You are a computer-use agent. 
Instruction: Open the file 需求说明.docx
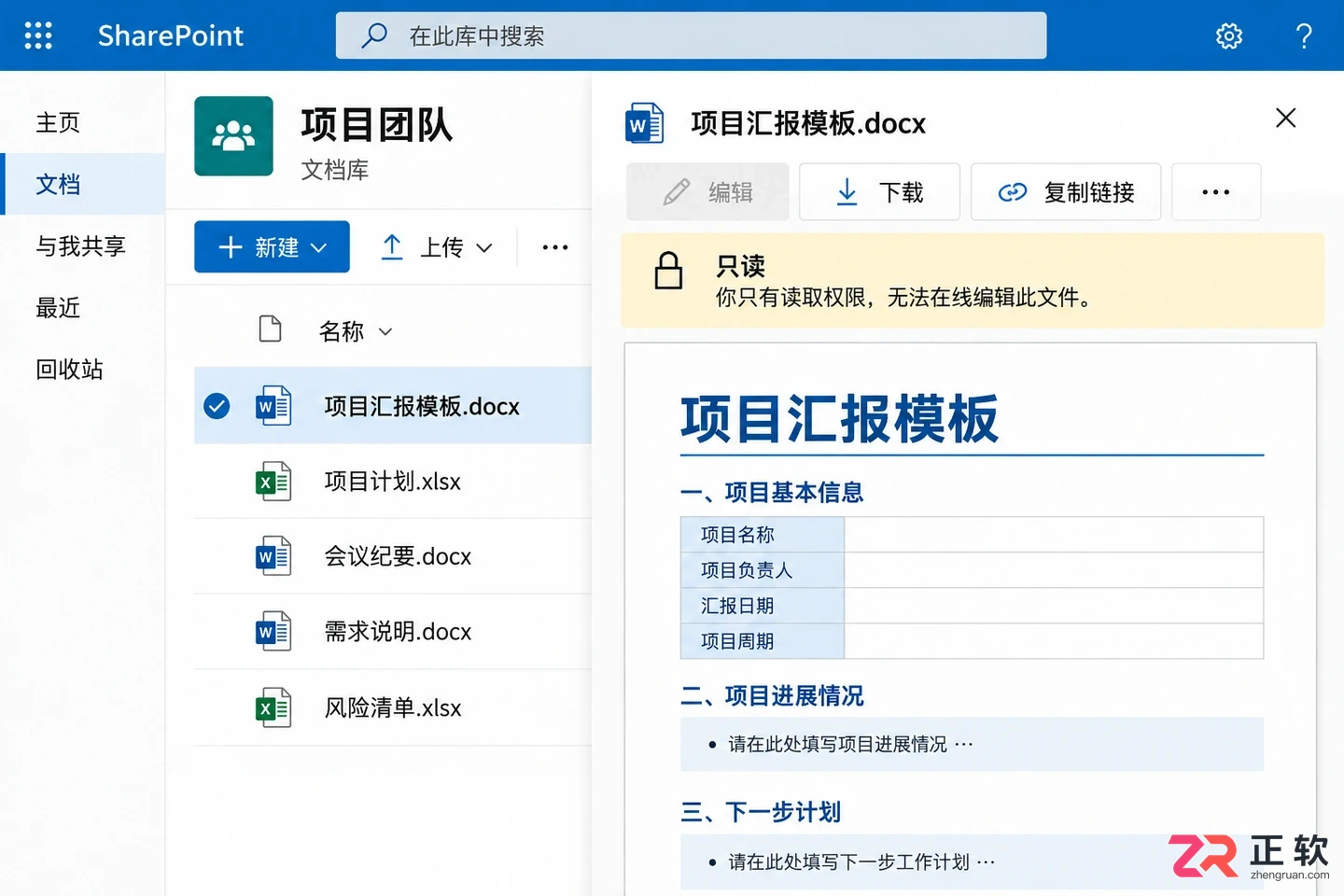point(398,632)
